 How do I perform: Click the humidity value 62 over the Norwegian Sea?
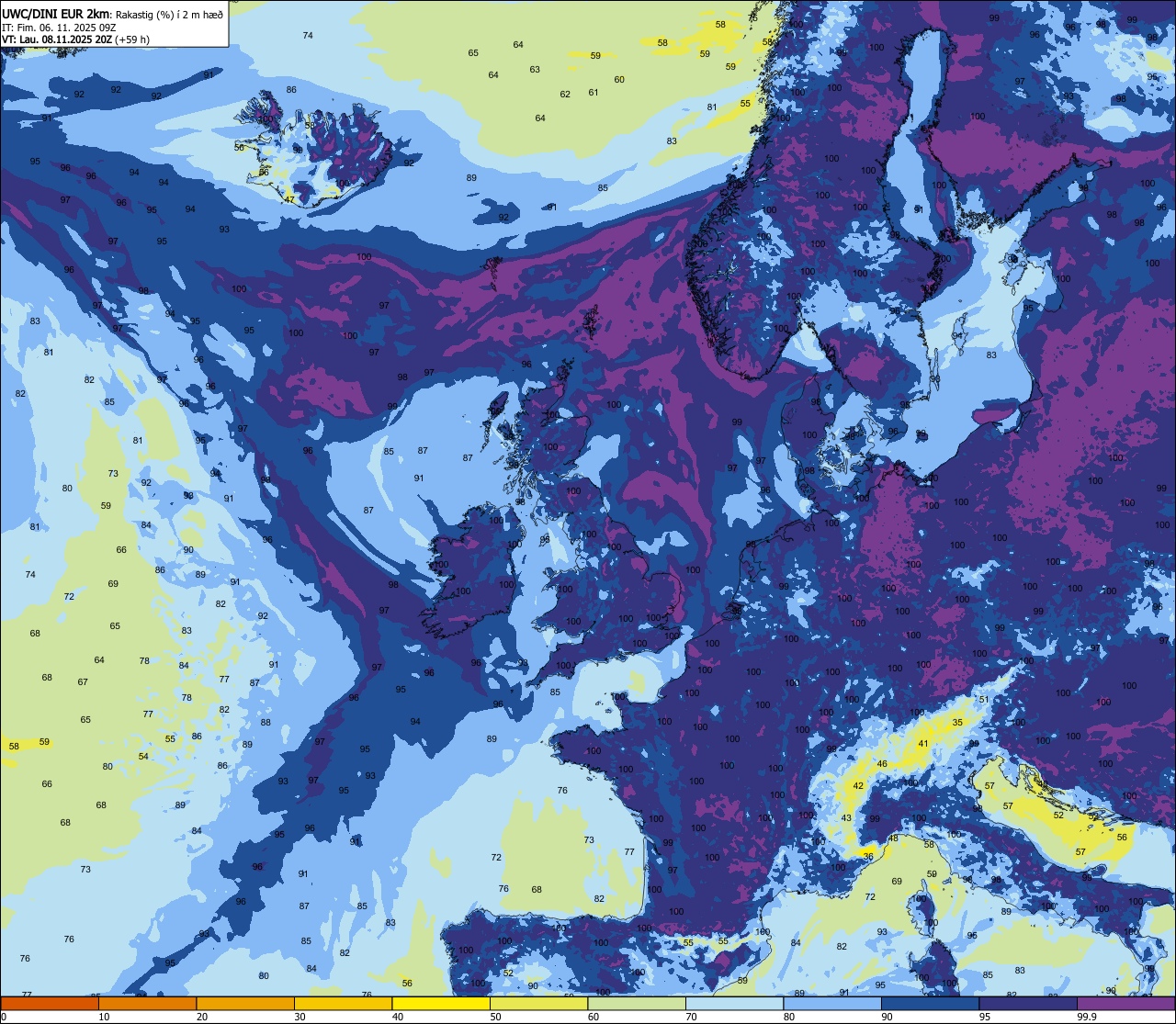point(565,94)
